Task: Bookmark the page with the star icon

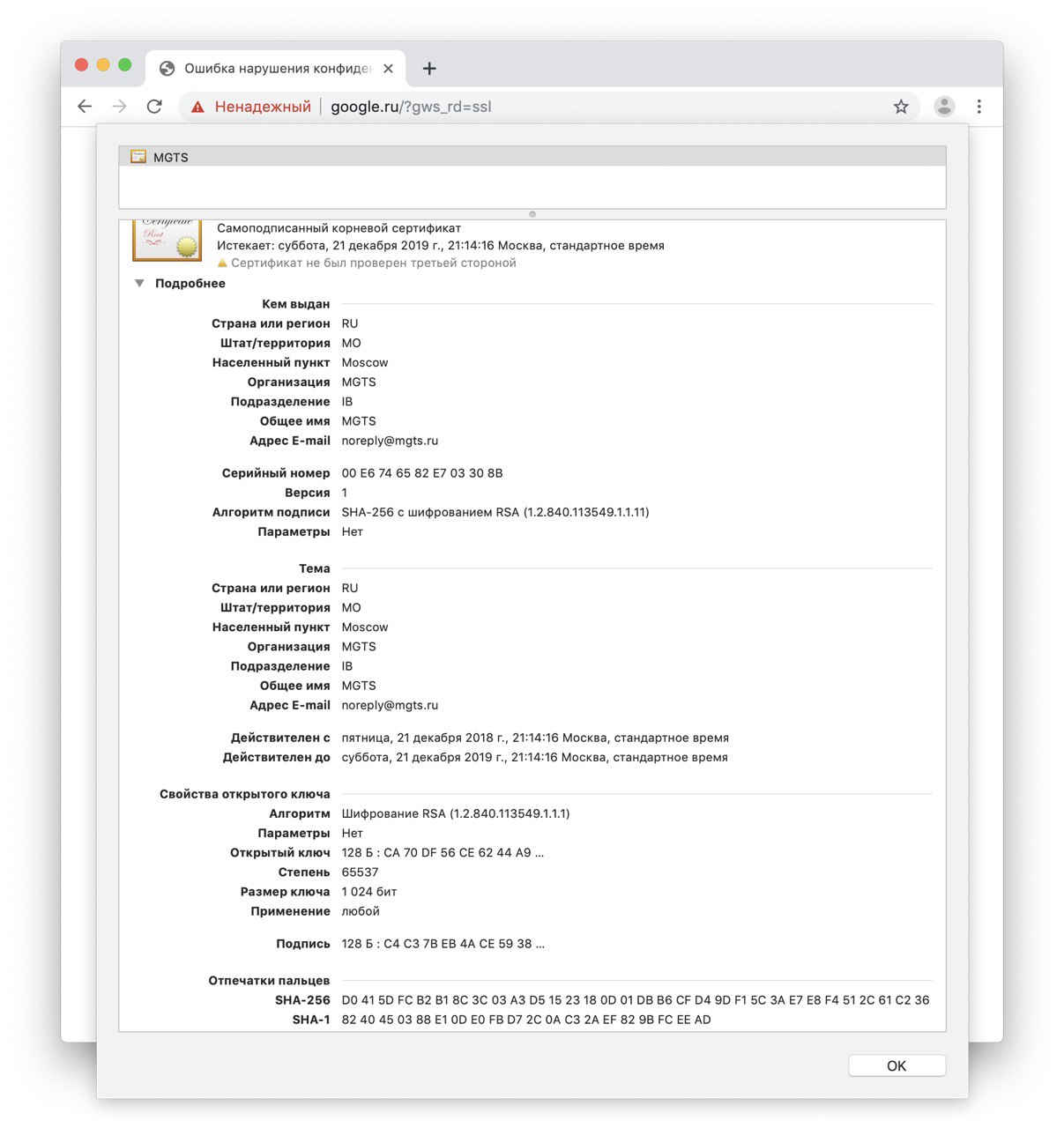Action: point(901,107)
